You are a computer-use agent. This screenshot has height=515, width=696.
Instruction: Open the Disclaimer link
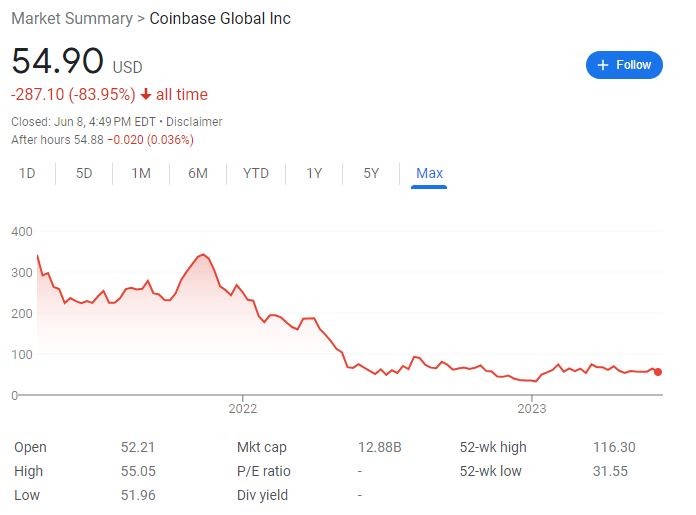[193, 122]
